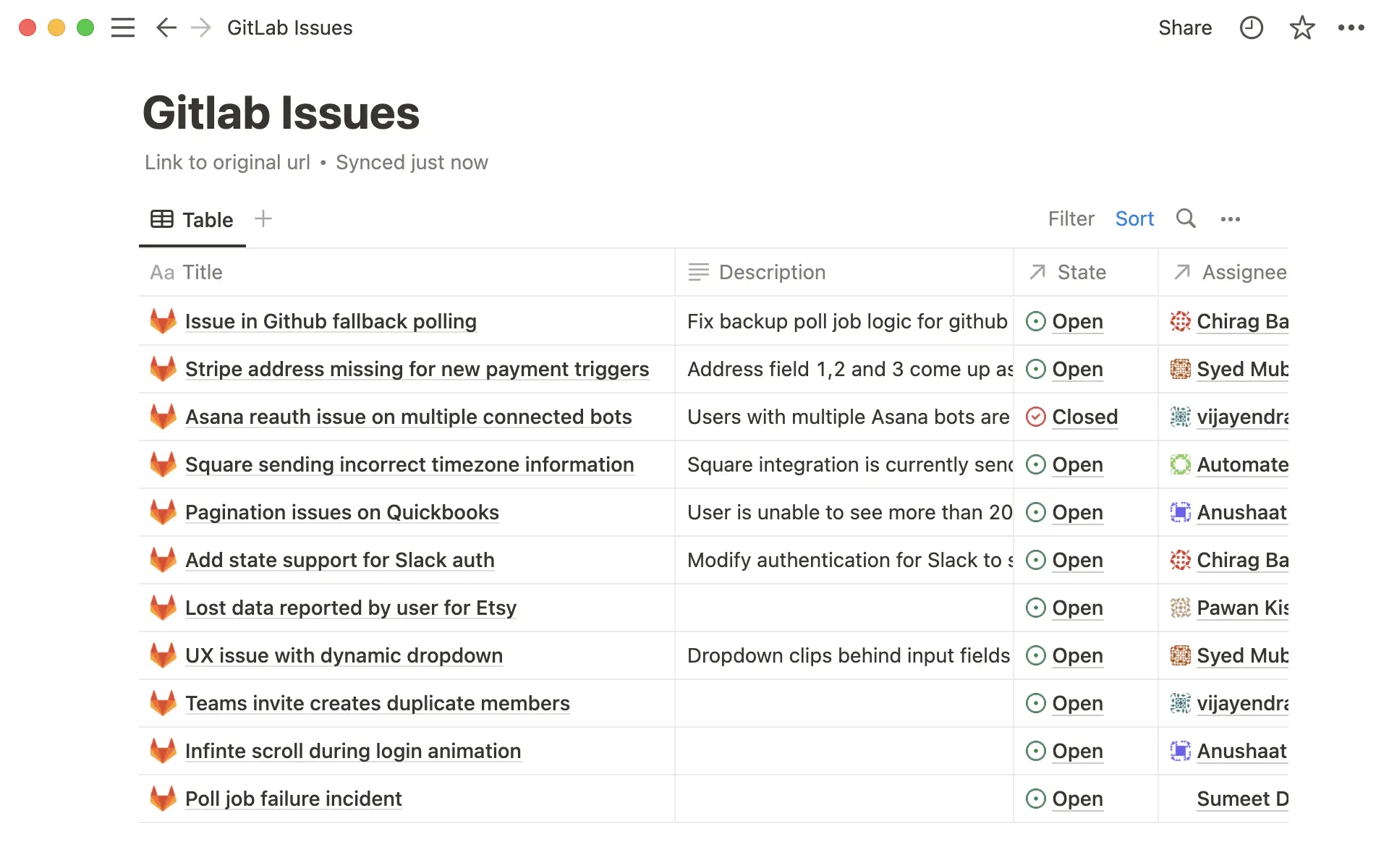
Task: Click the version history clock icon
Action: (1251, 27)
